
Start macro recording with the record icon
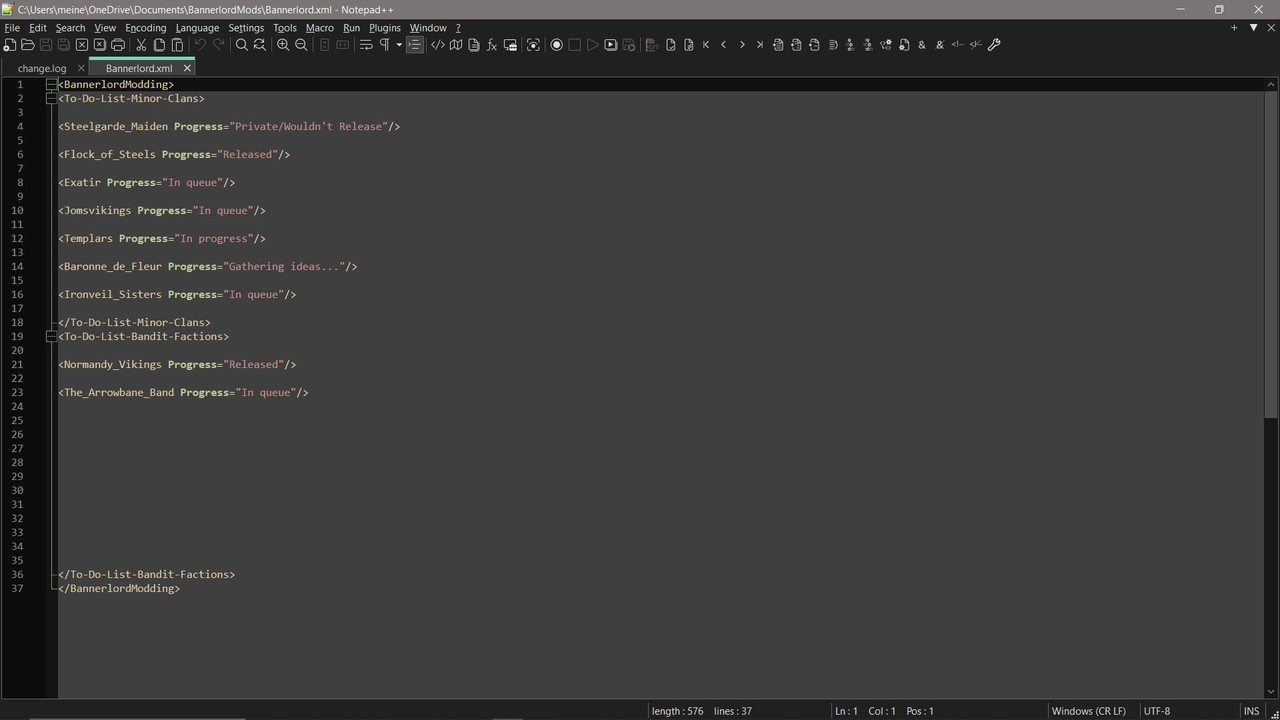pyautogui.click(x=556, y=45)
